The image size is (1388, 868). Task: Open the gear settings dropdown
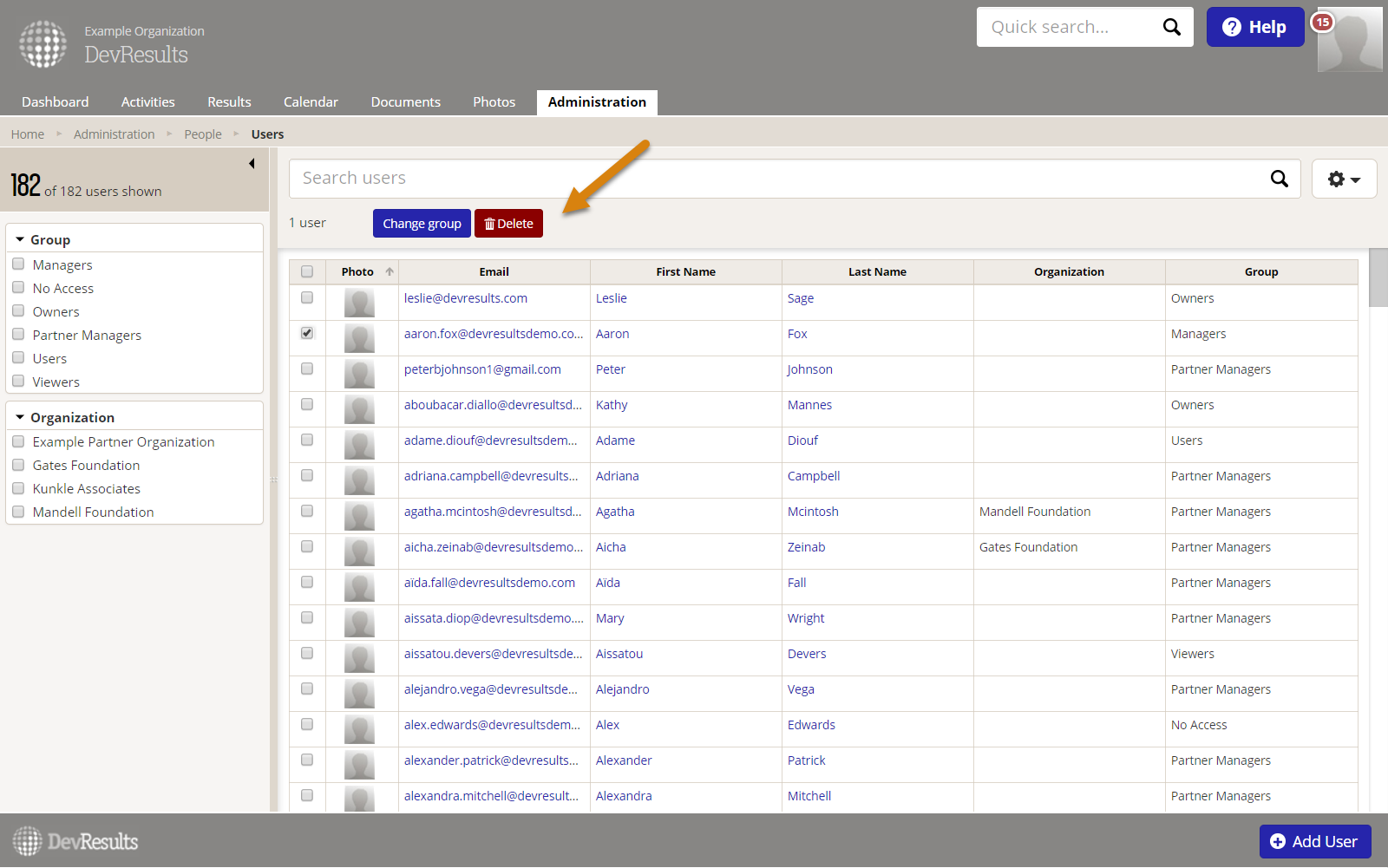click(x=1344, y=179)
